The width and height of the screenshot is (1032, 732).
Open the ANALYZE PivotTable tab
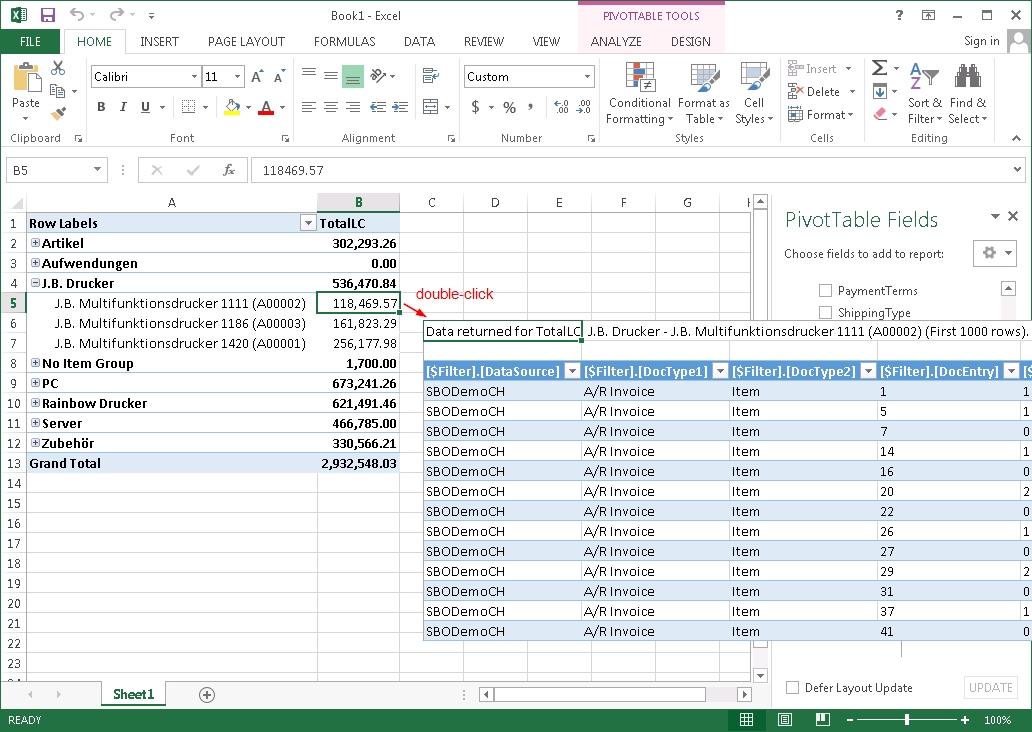(616, 41)
